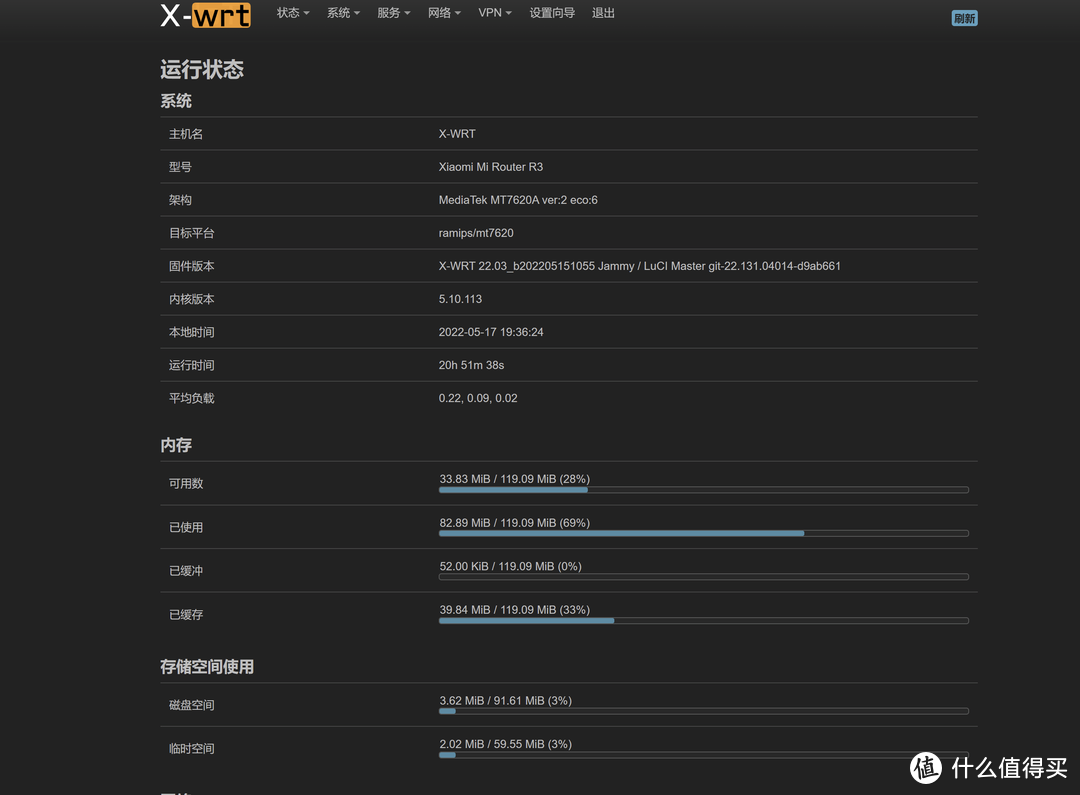This screenshot has height=795, width=1080.
Task: Click the 已缓冲 row label
Action: pos(186,570)
